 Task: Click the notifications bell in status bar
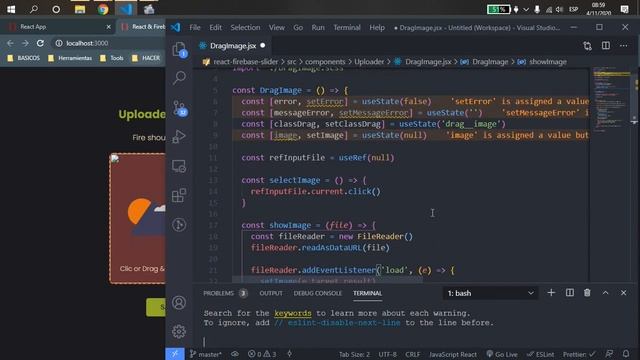(626, 354)
